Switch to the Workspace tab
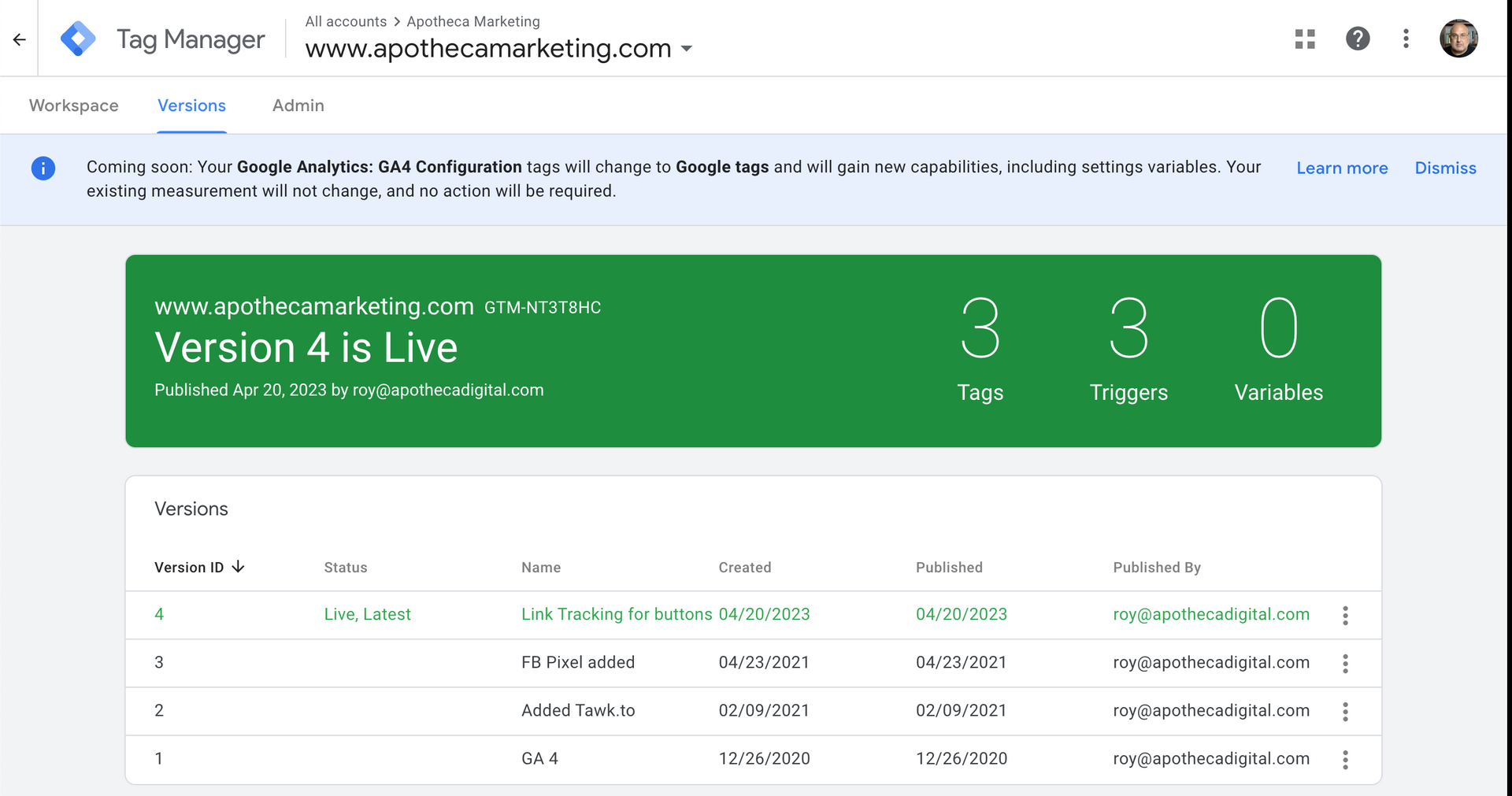 (x=74, y=106)
